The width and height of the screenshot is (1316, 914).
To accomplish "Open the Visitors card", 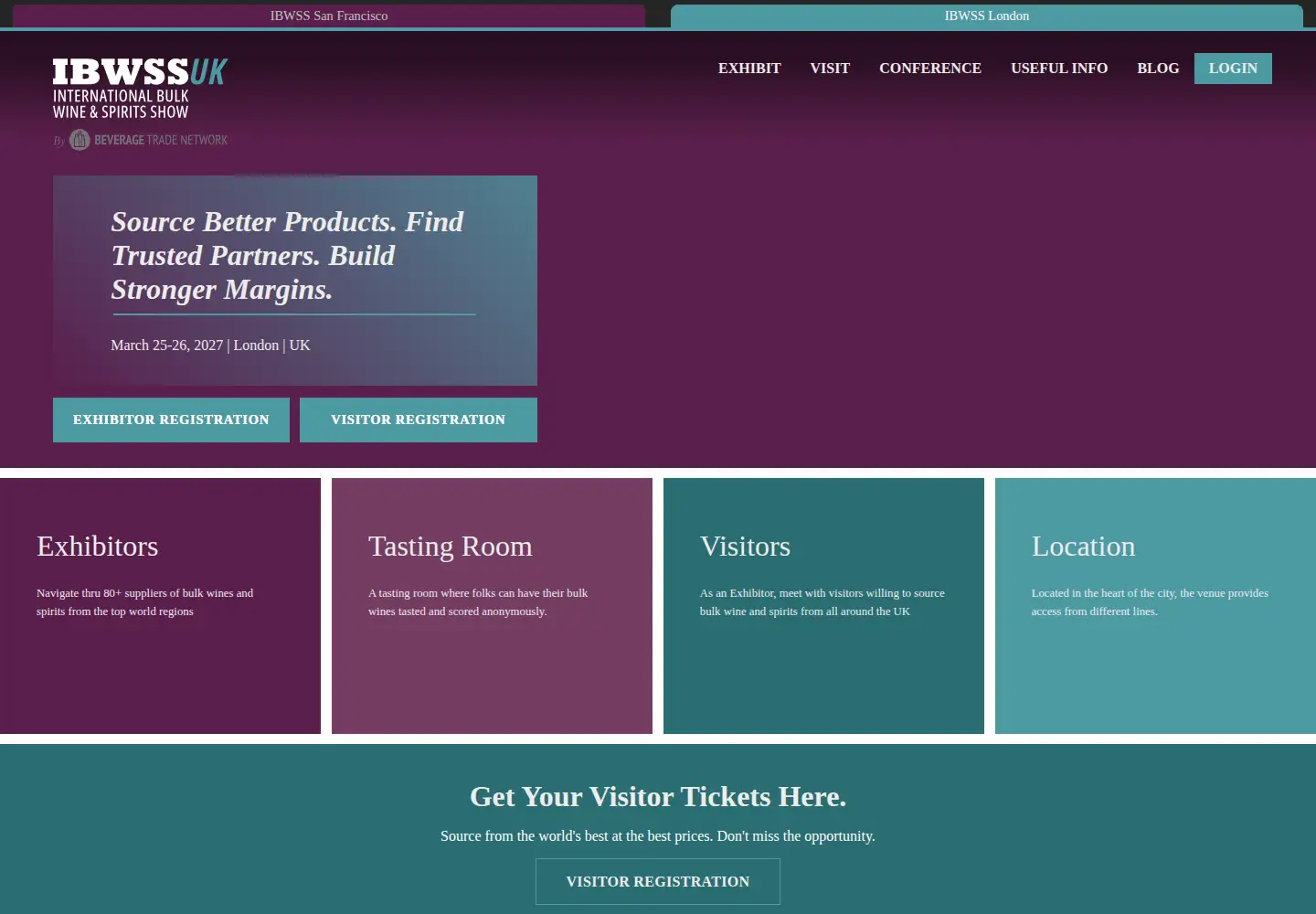I will point(823,606).
